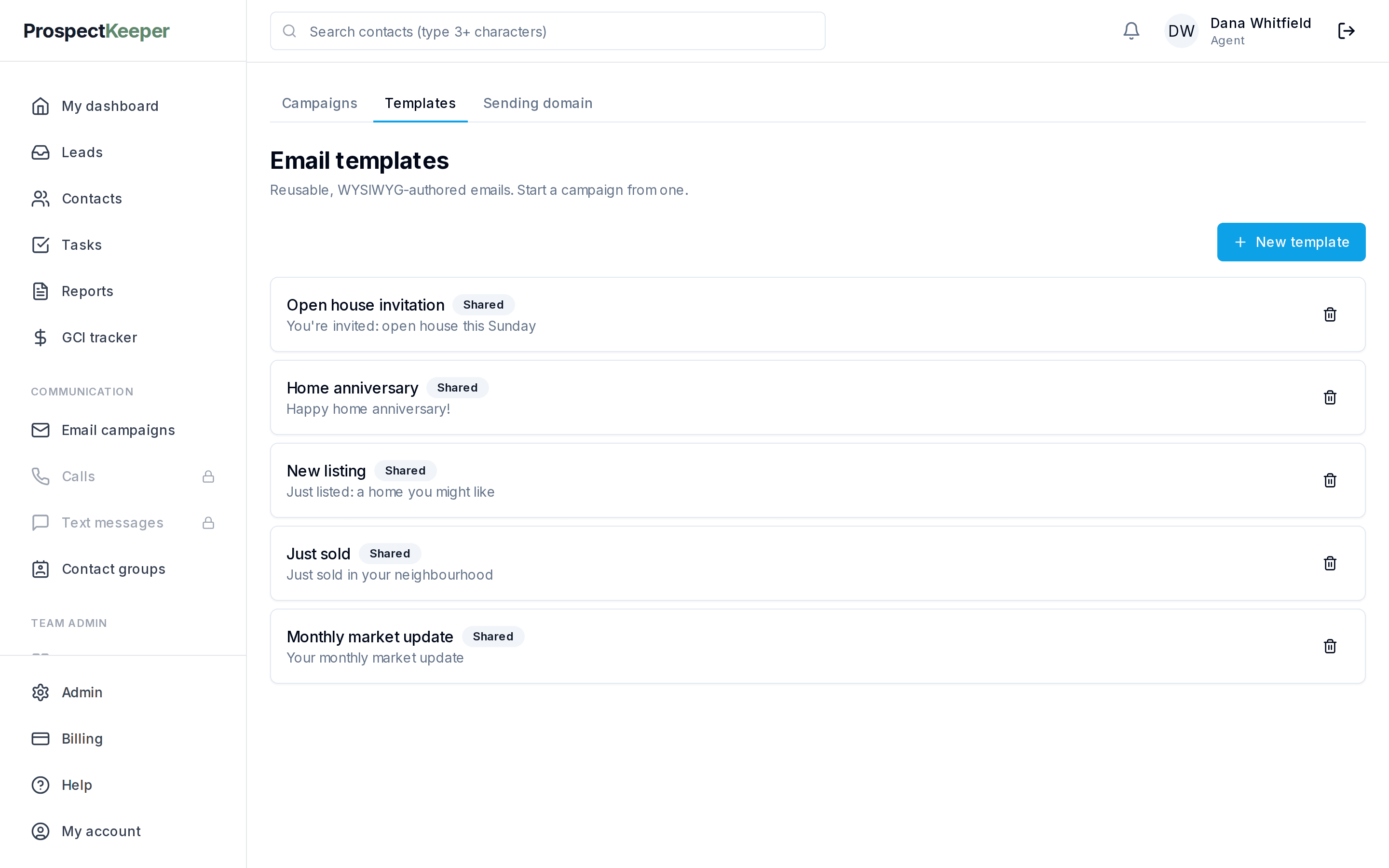Select Email campaigns in sidebar
Screen dimensions: 1389x868
123,430
